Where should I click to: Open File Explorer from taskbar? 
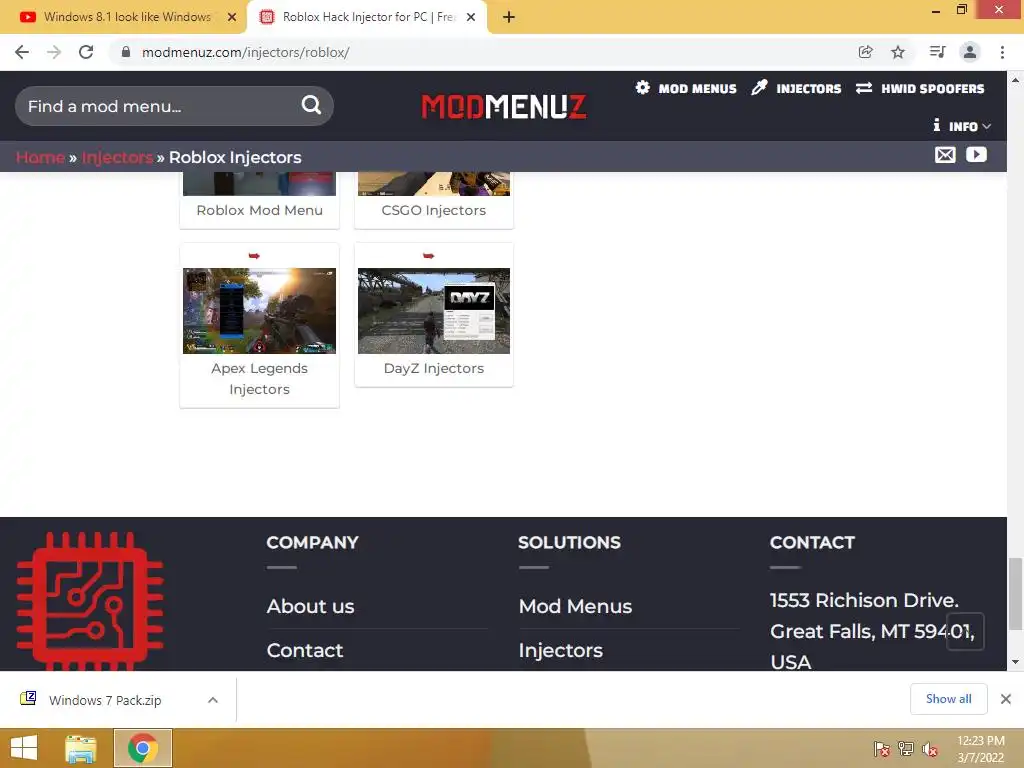click(81, 748)
